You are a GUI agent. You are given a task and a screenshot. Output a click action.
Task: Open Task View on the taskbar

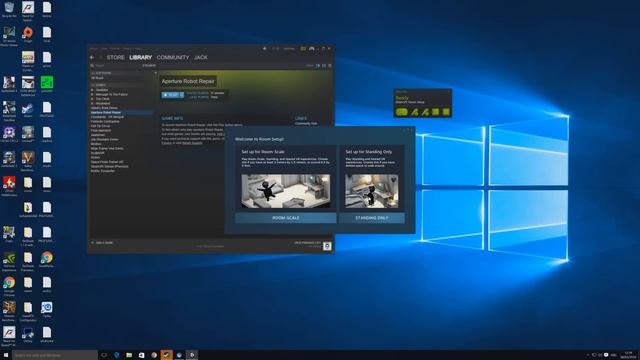(x=104, y=355)
